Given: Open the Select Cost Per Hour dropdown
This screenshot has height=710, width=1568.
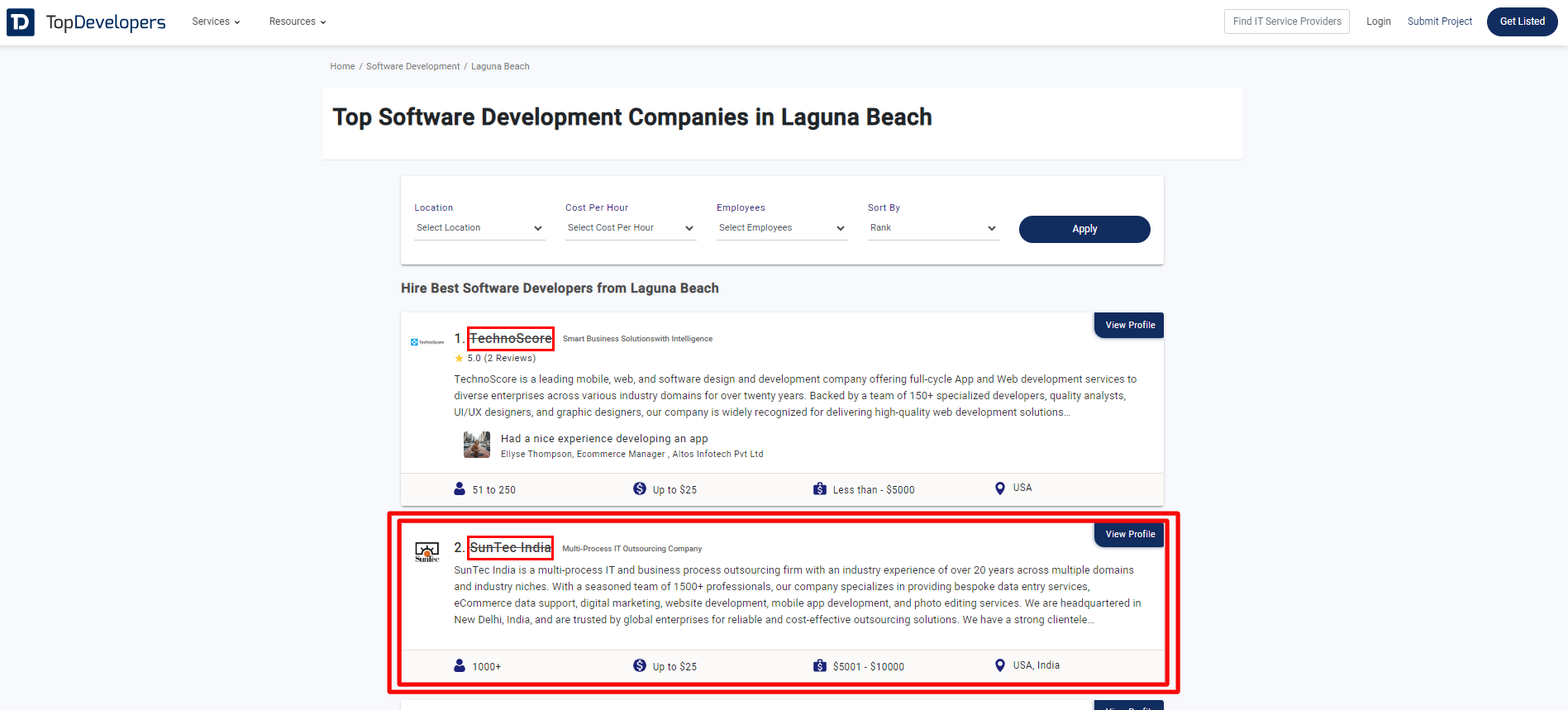Looking at the screenshot, I should click(x=631, y=228).
